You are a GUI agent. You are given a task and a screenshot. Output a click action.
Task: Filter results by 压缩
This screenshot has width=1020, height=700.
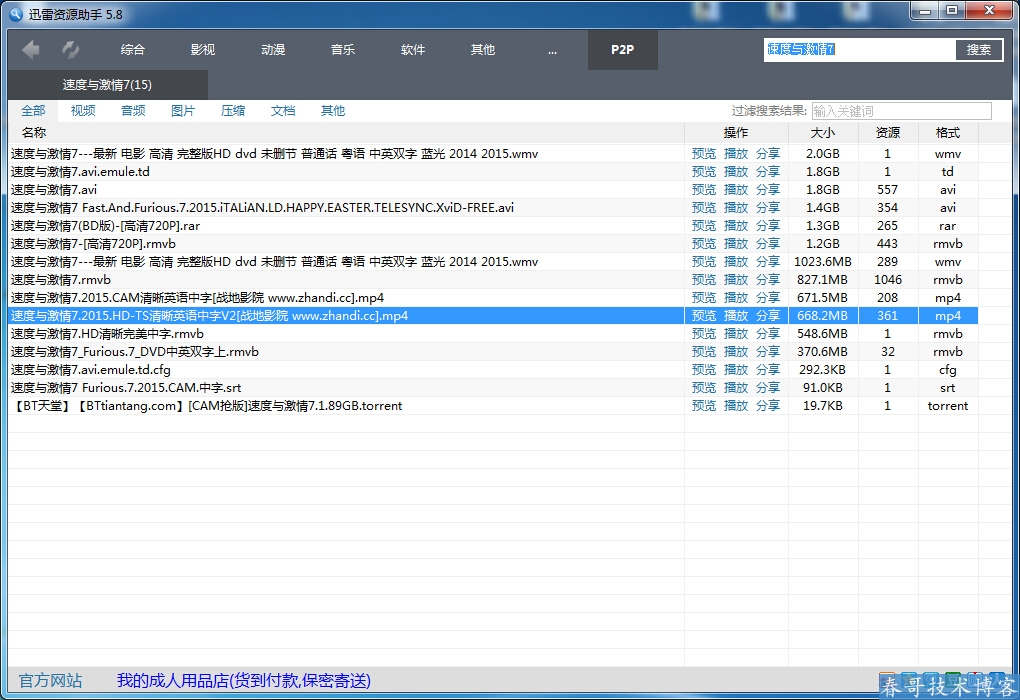coord(233,111)
